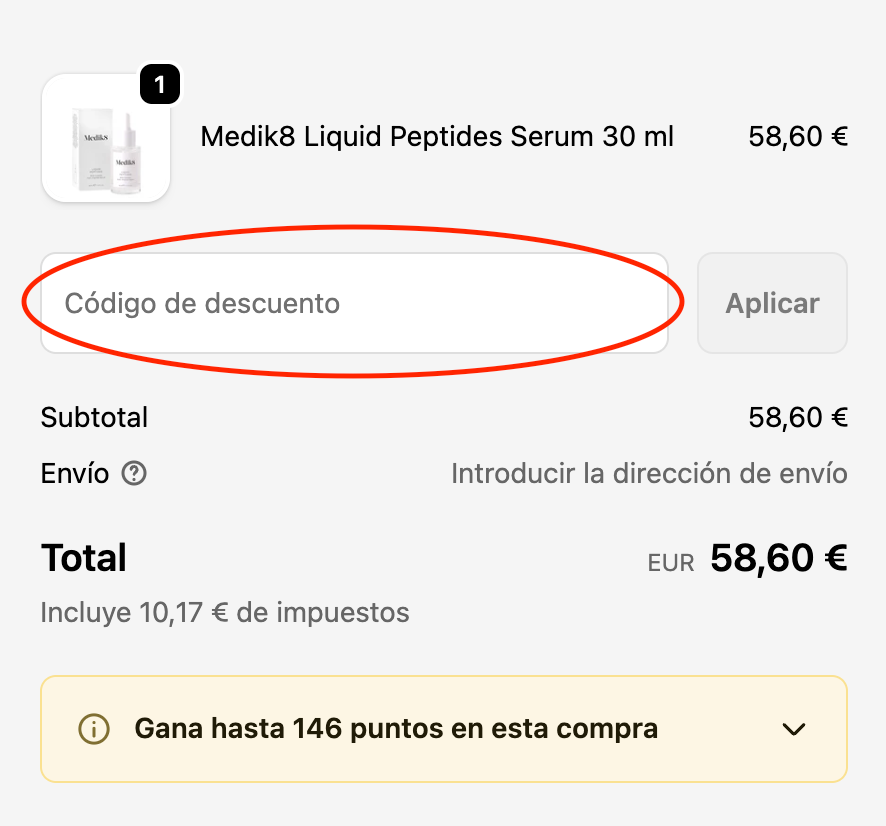Viewport: 886px width, 826px height.
Task: Click the Subtotal amount 58,60 €
Action: click(x=798, y=417)
